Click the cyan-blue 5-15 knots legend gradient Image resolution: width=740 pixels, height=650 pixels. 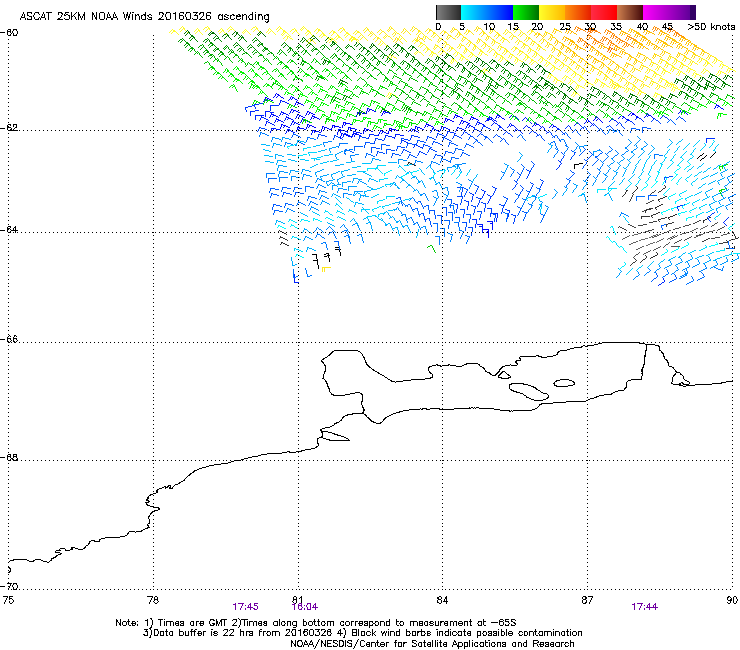(x=487, y=12)
